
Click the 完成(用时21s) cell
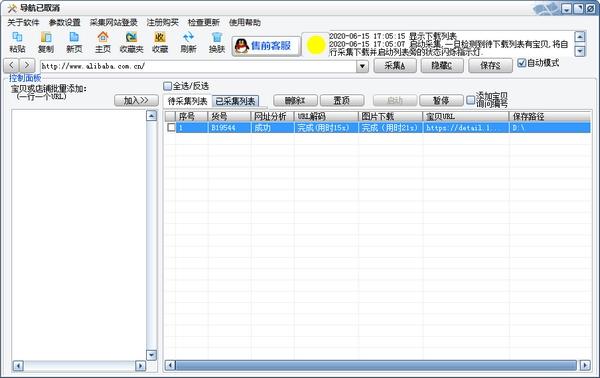pyautogui.click(x=391, y=128)
